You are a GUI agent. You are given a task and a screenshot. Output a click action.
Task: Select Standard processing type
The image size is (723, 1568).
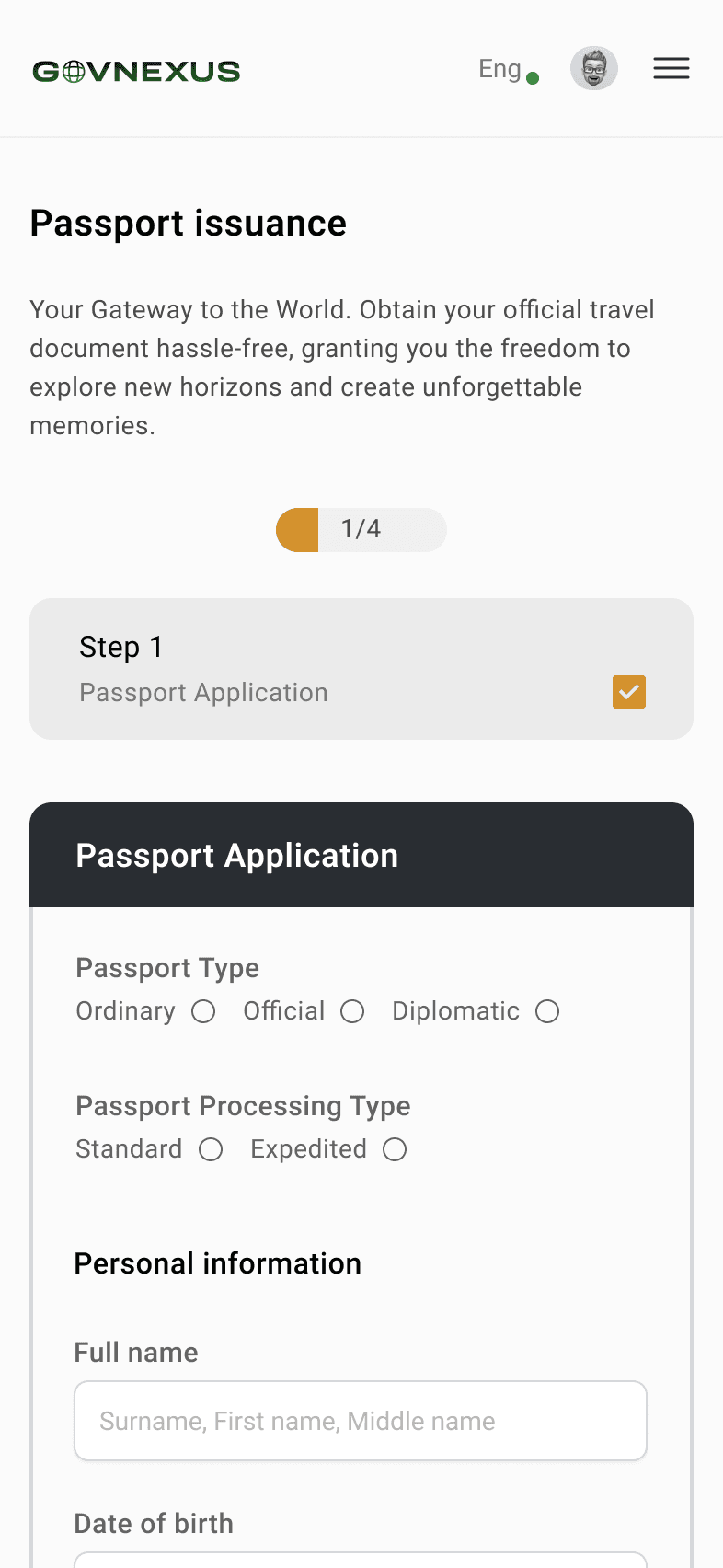coord(211,1150)
